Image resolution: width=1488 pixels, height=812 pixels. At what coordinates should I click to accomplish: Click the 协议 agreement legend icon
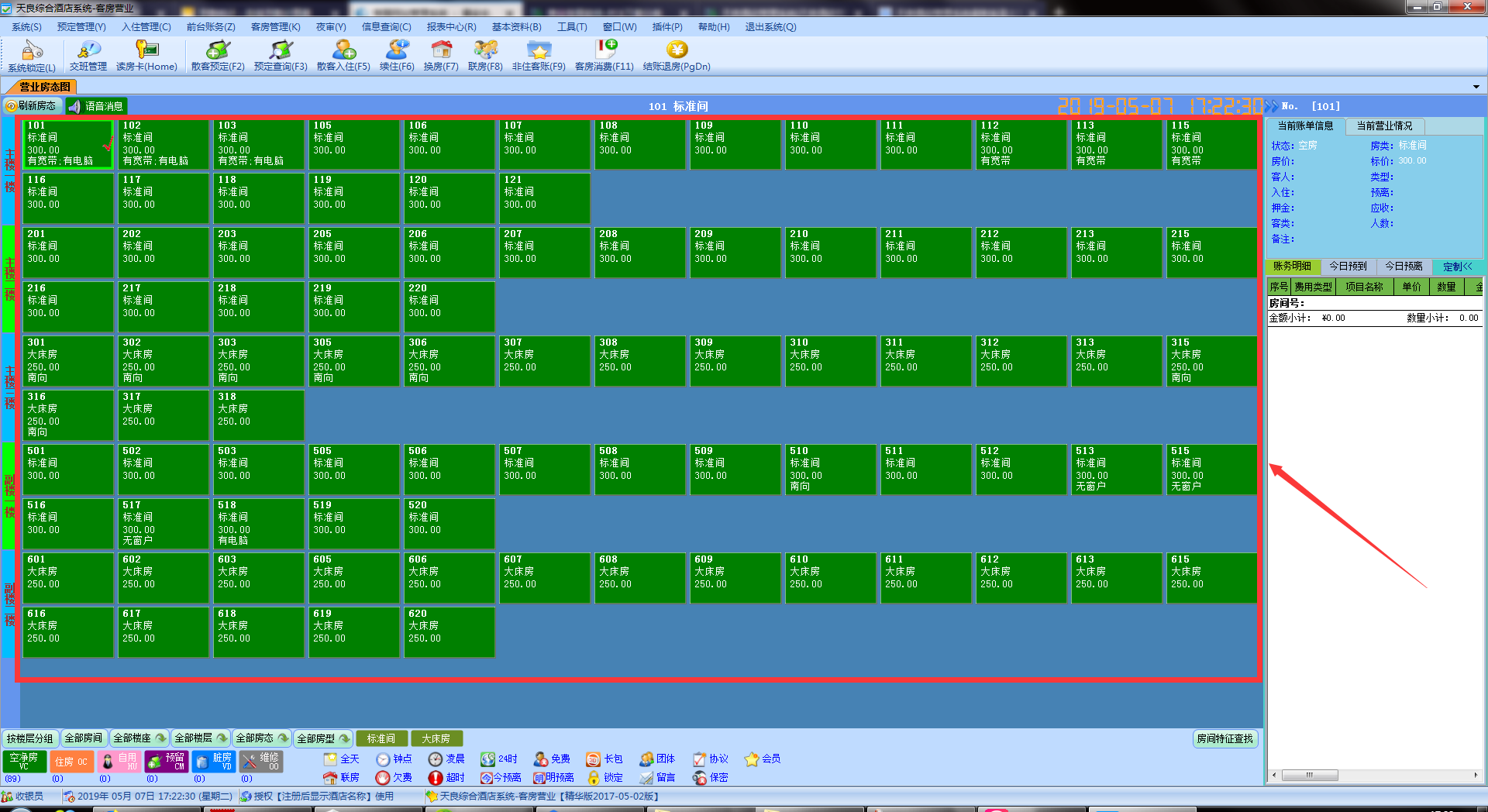[x=699, y=759]
